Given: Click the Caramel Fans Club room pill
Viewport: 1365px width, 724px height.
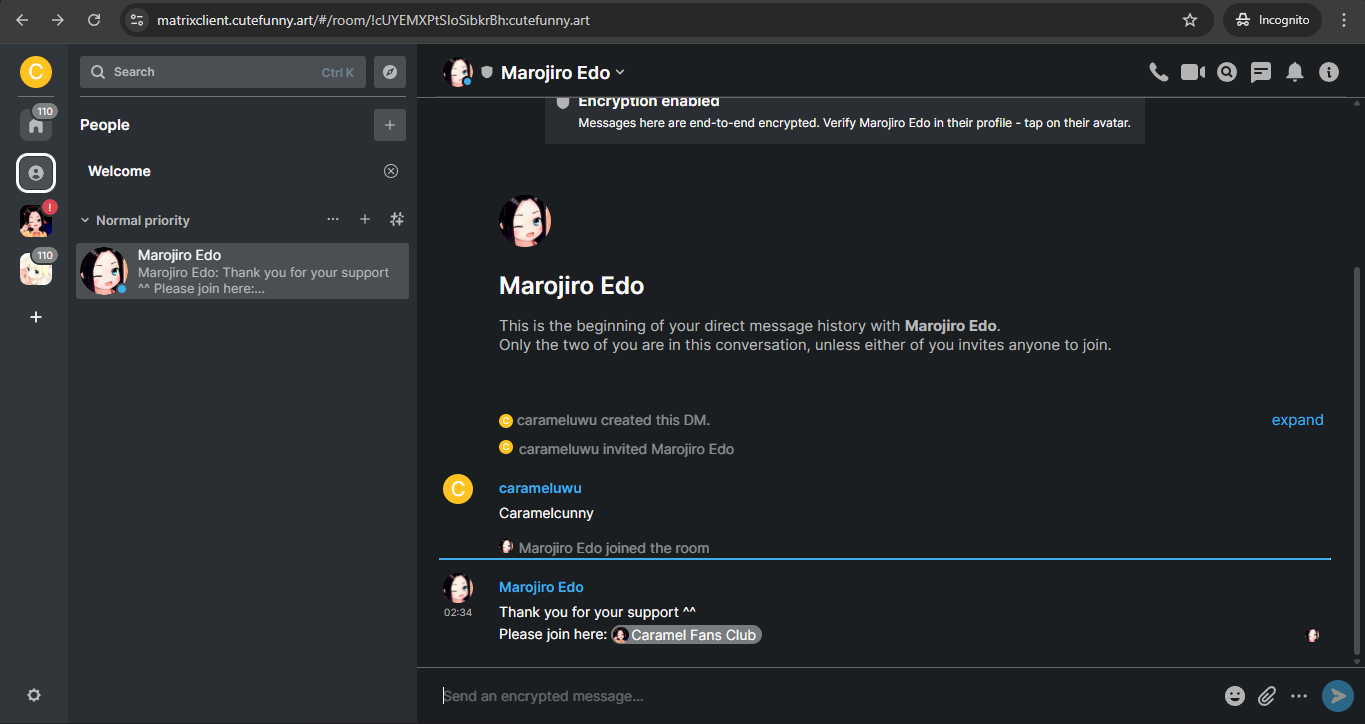Looking at the screenshot, I should (686, 635).
